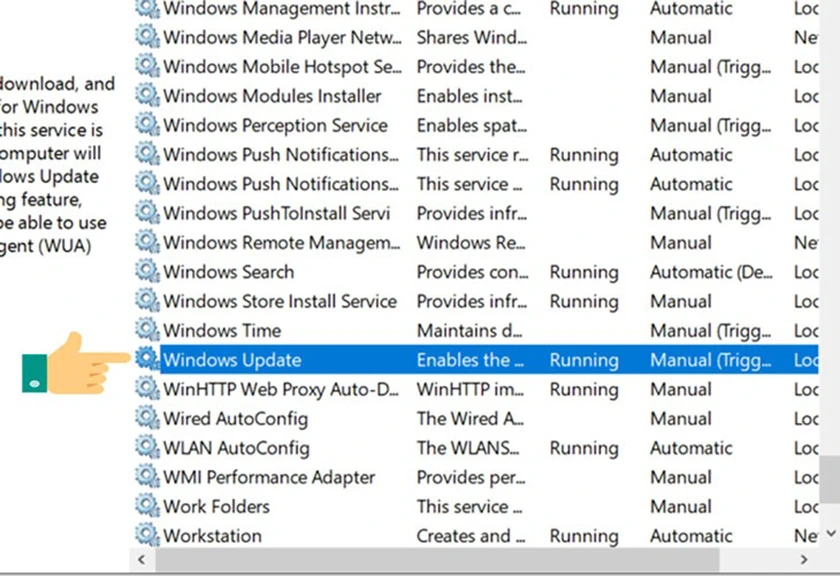Select the Workstation service name
Viewport: 840px width, 576px height.
pos(213,536)
